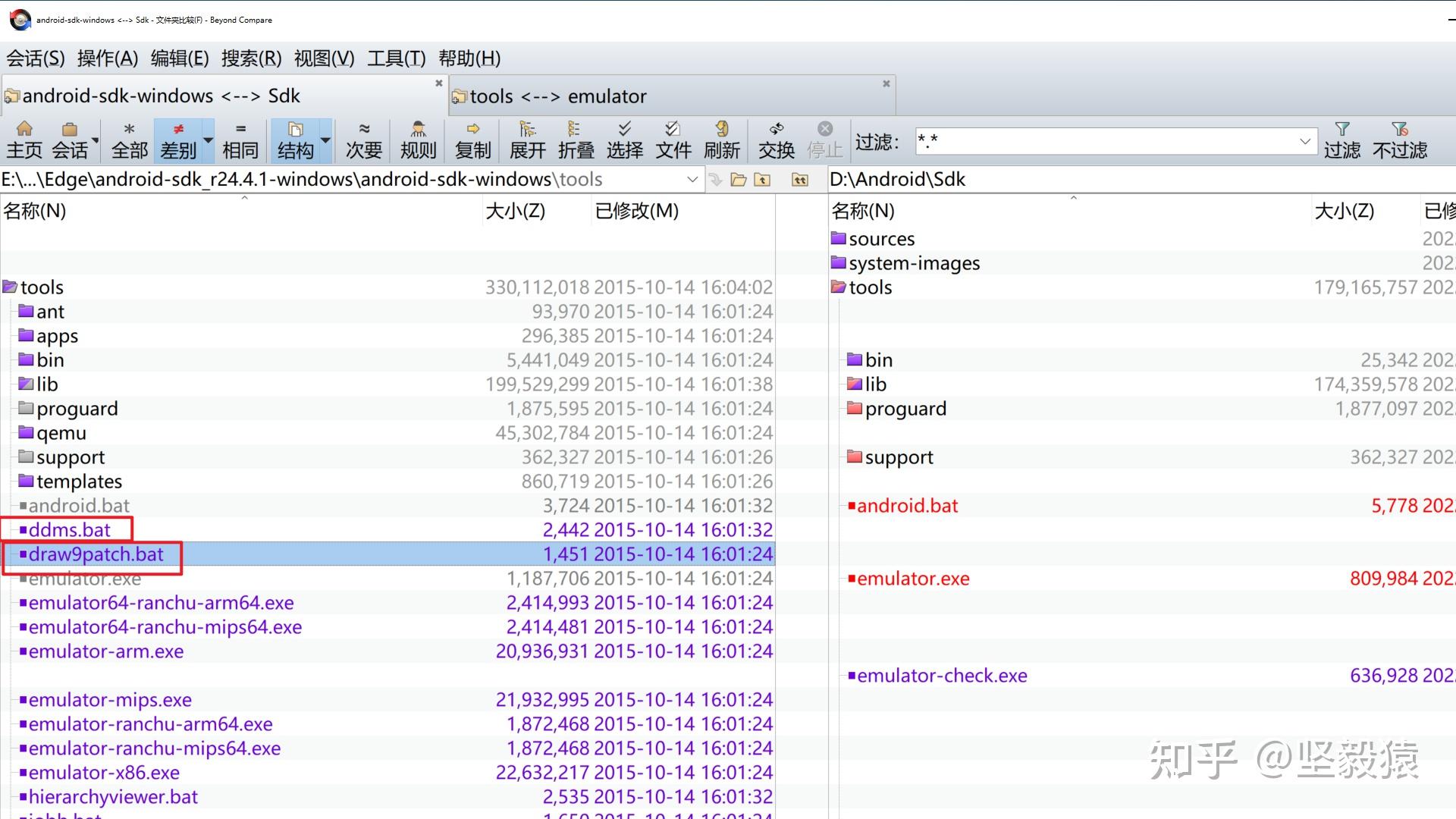
Task: Click the 规则 (Rules) toolbar icon
Action: click(418, 140)
